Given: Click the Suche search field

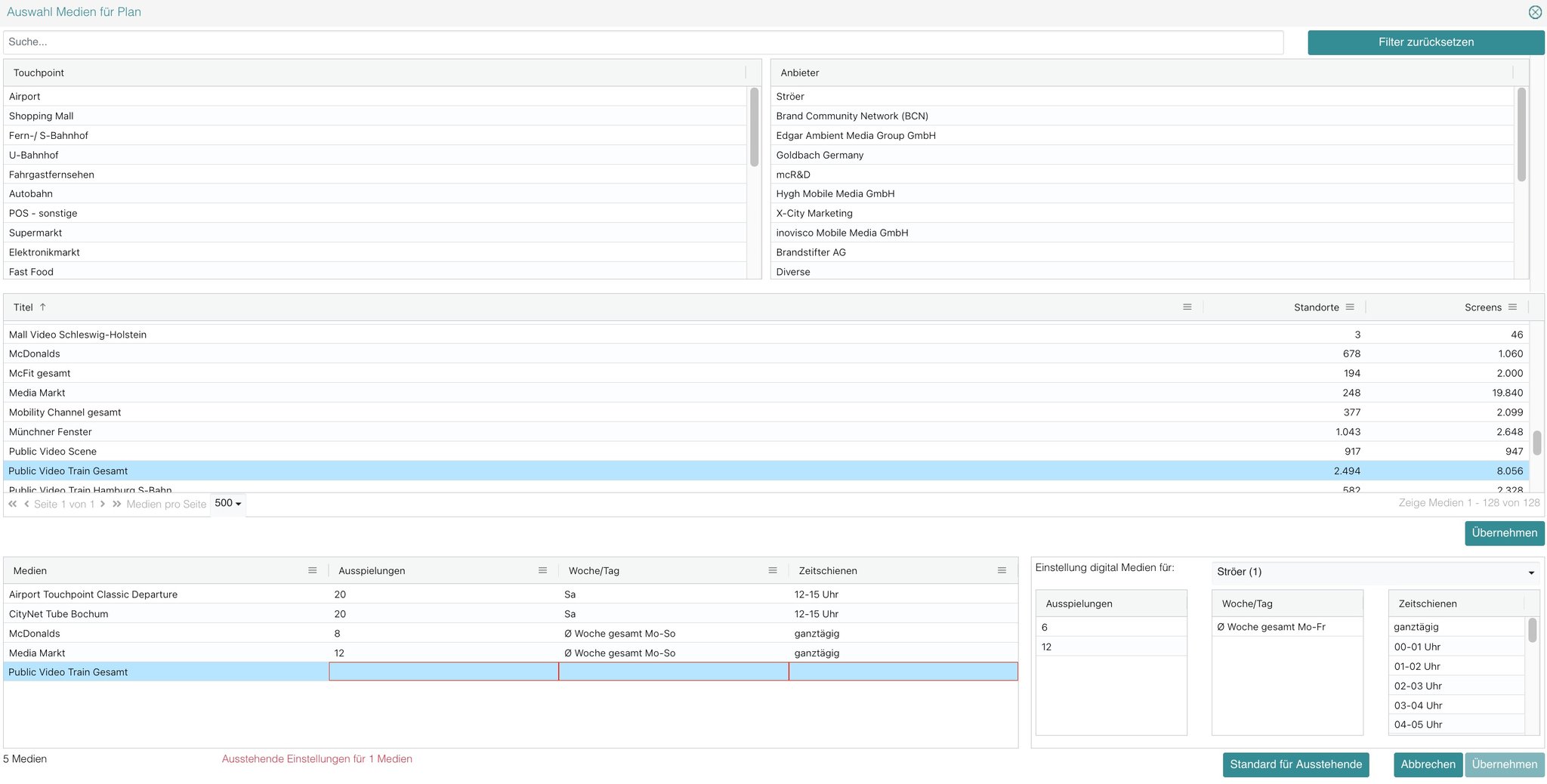Looking at the screenshot, I should (642, 42).
